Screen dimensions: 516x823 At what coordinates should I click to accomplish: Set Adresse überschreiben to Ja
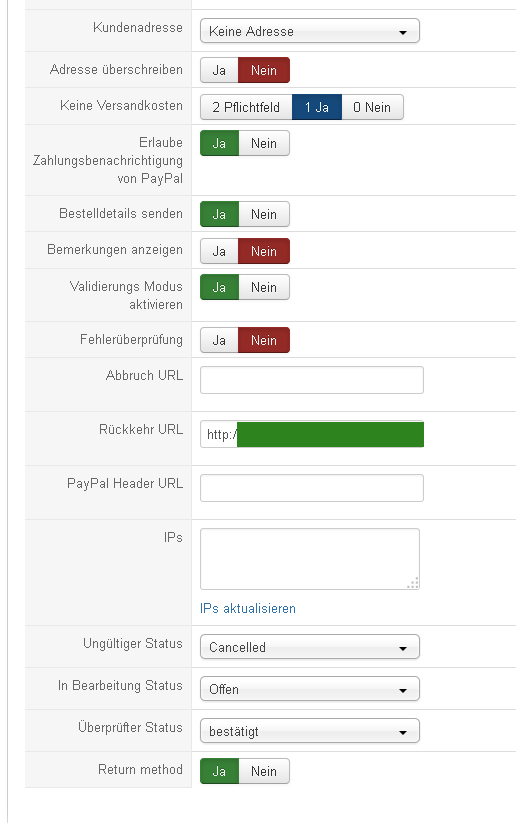point(219,70)
